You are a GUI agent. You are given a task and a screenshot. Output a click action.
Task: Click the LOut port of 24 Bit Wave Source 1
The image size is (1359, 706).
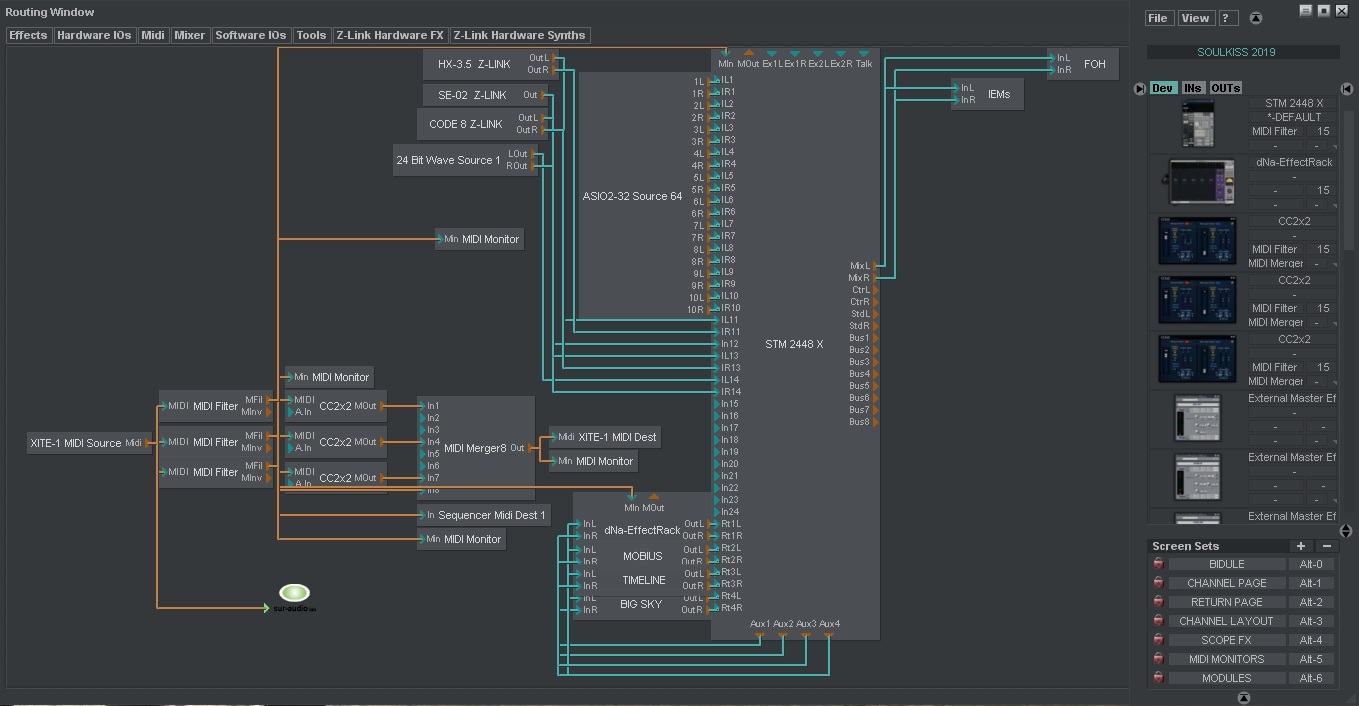click(x=534, y=154)
